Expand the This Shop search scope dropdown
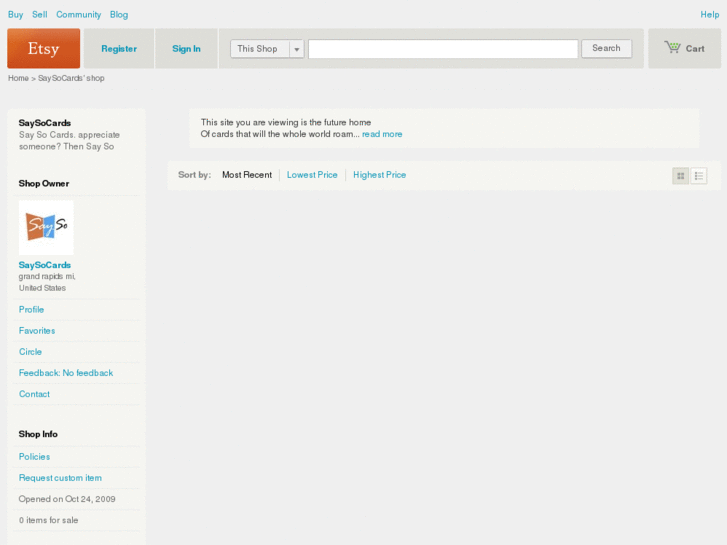The width and height of the screenshot is (727, 545). tap(267, 49)
